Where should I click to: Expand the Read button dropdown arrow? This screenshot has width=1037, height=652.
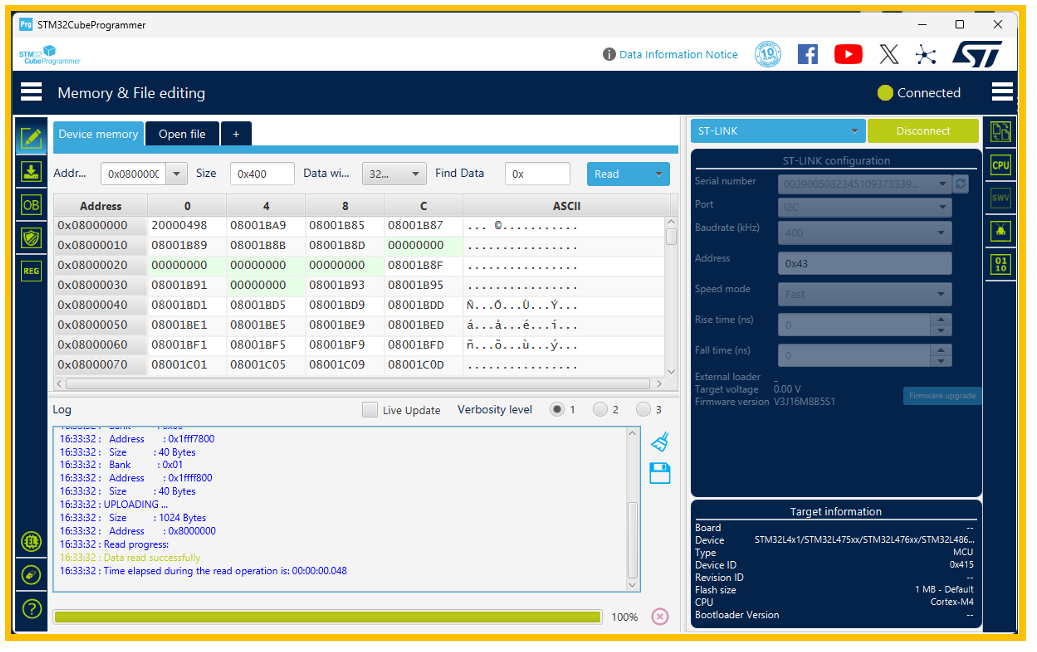click(659, 174)
